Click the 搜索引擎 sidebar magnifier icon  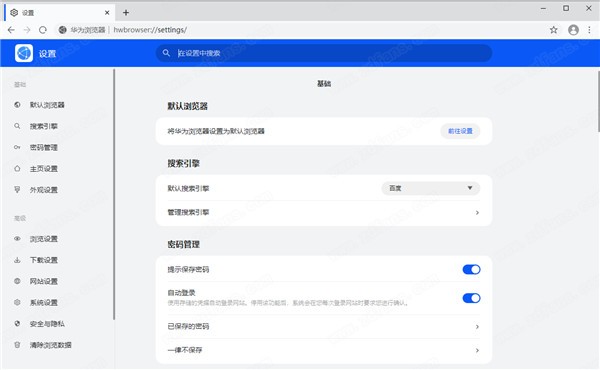17,126
